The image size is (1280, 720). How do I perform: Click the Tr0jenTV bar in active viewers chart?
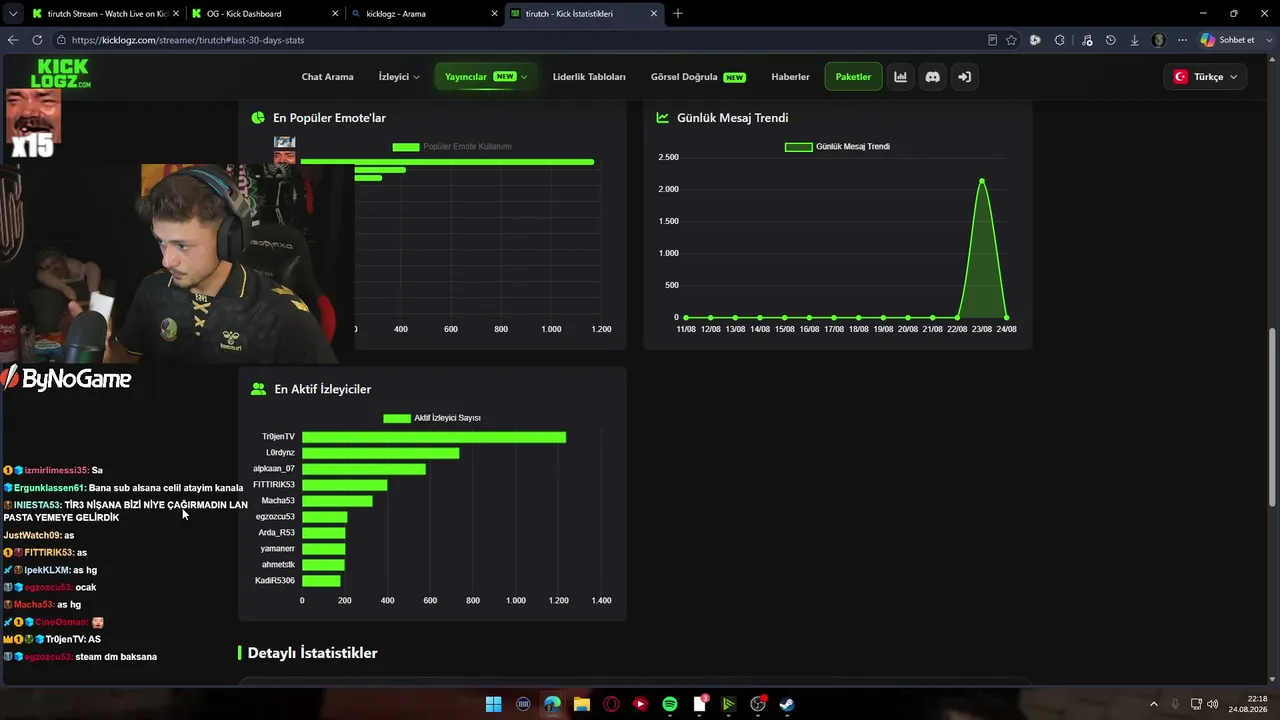coord(434,437)
